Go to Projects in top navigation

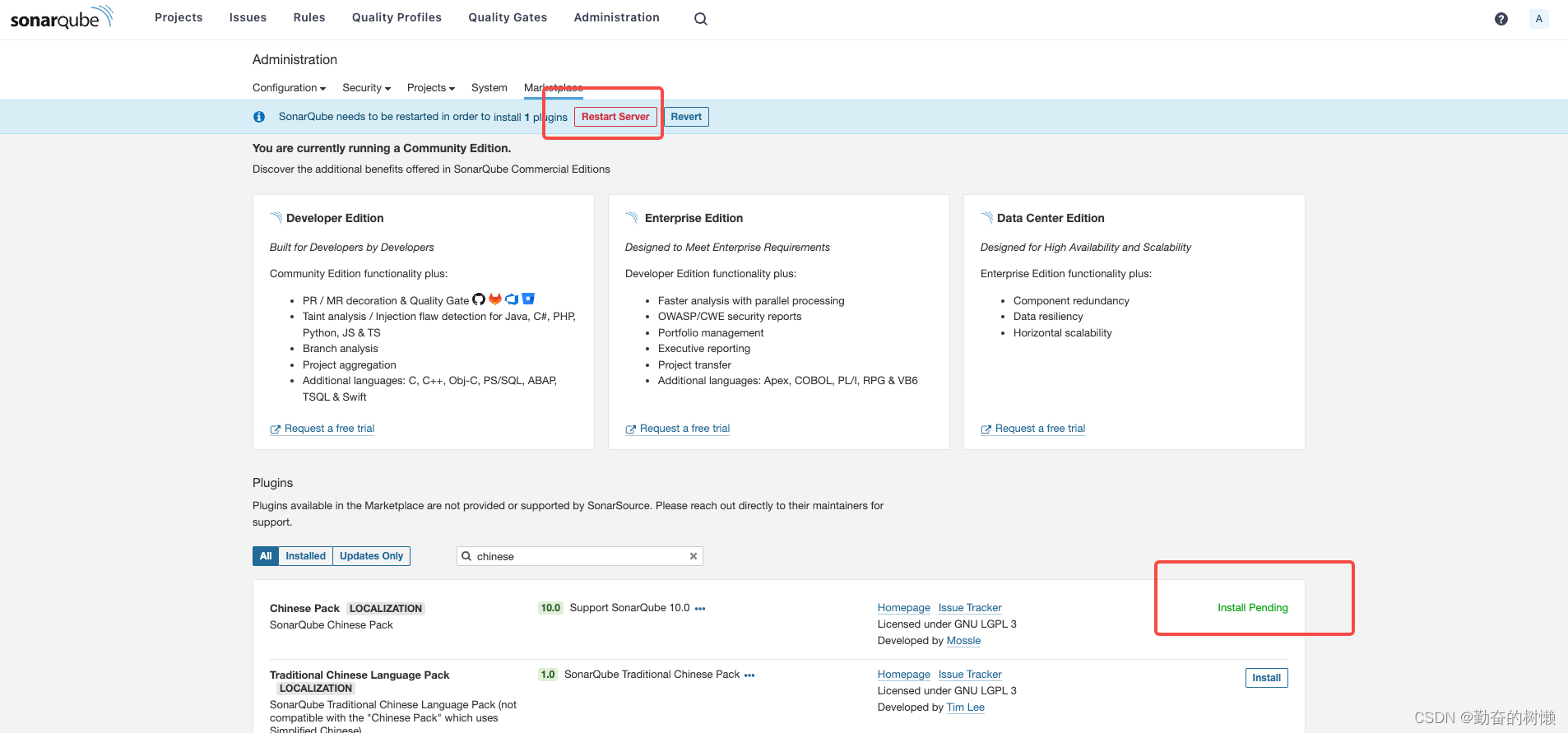[x=179, y=17]
